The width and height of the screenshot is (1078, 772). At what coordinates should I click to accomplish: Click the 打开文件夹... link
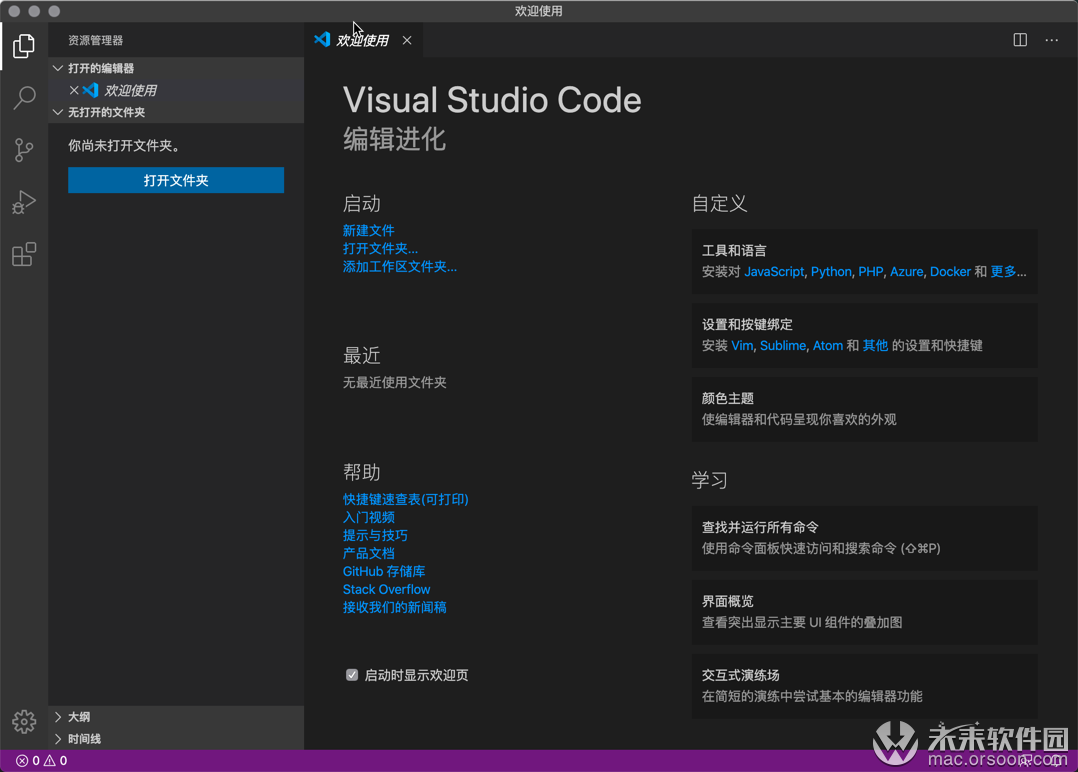(x=380, y=248)
